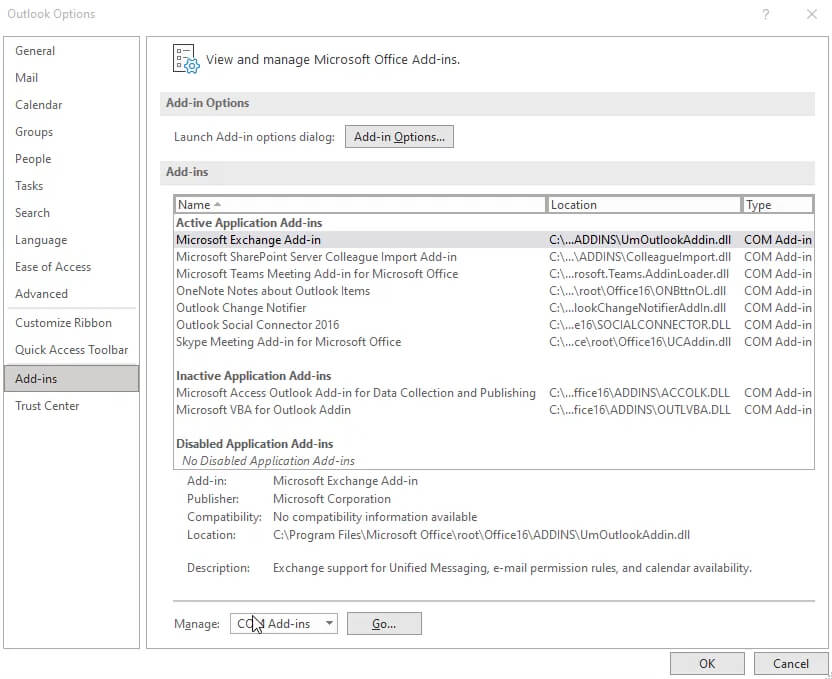Open the Manage COM Add-ins dropdown

pyautogui.click(x=284, y=624)
